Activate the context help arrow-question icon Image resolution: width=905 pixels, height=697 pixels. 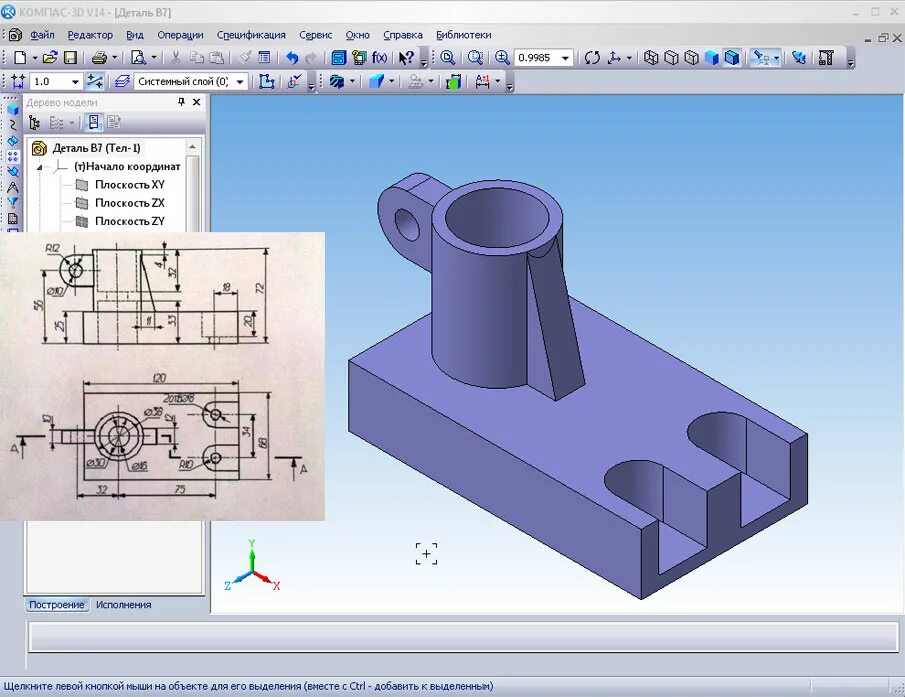click(x=406, y=58)
